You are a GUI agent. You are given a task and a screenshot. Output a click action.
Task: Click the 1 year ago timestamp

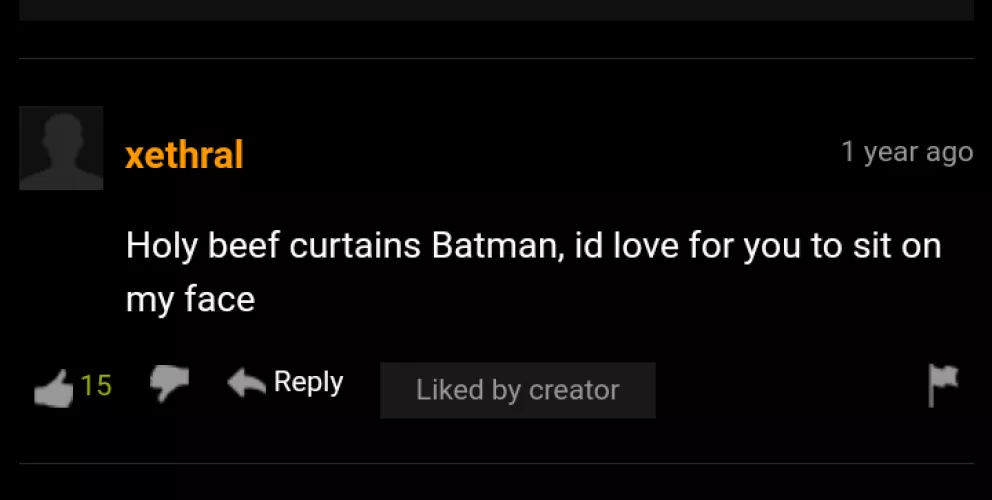tap(906, 152)
